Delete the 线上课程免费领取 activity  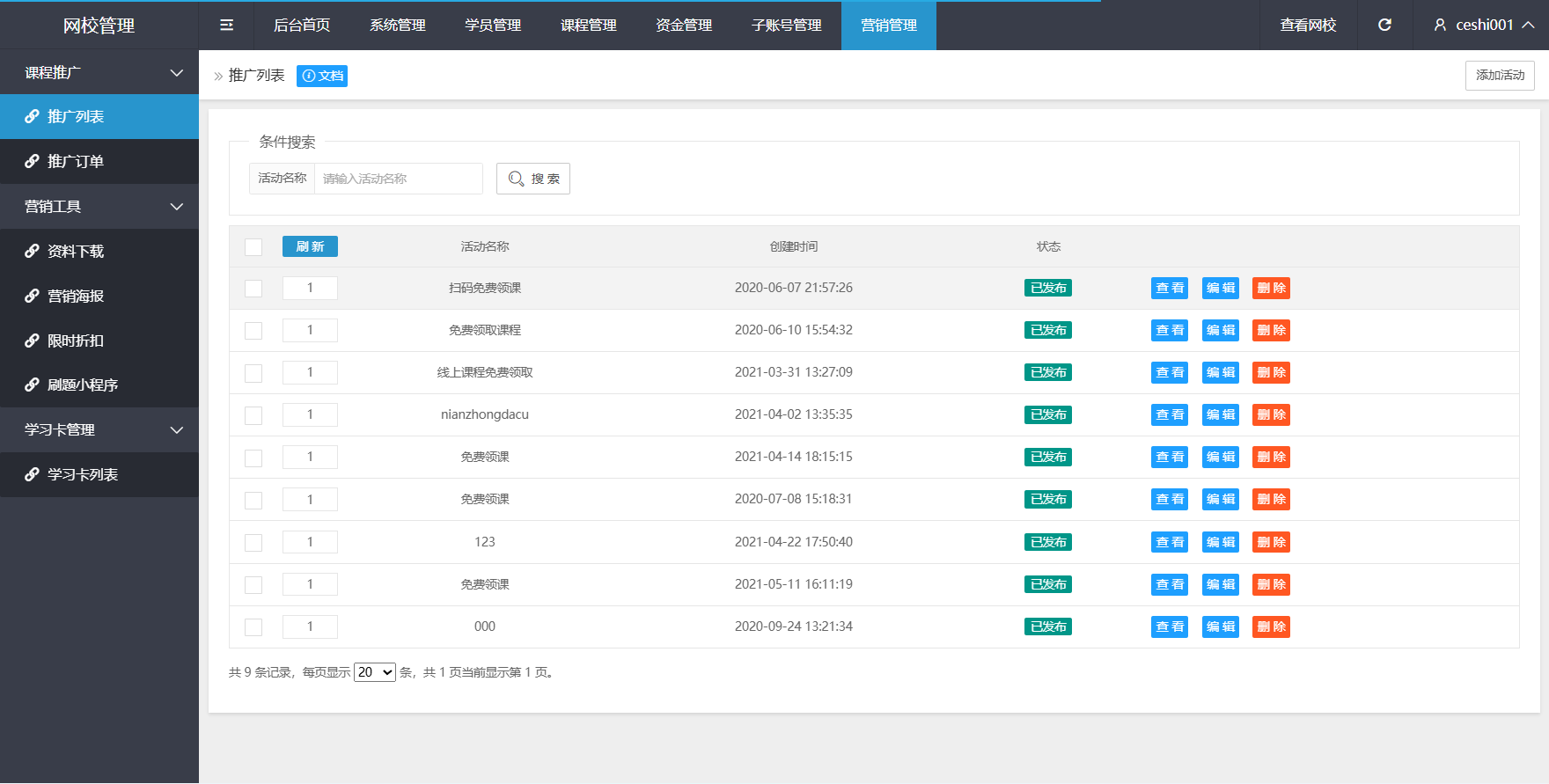coord(1272,372)
